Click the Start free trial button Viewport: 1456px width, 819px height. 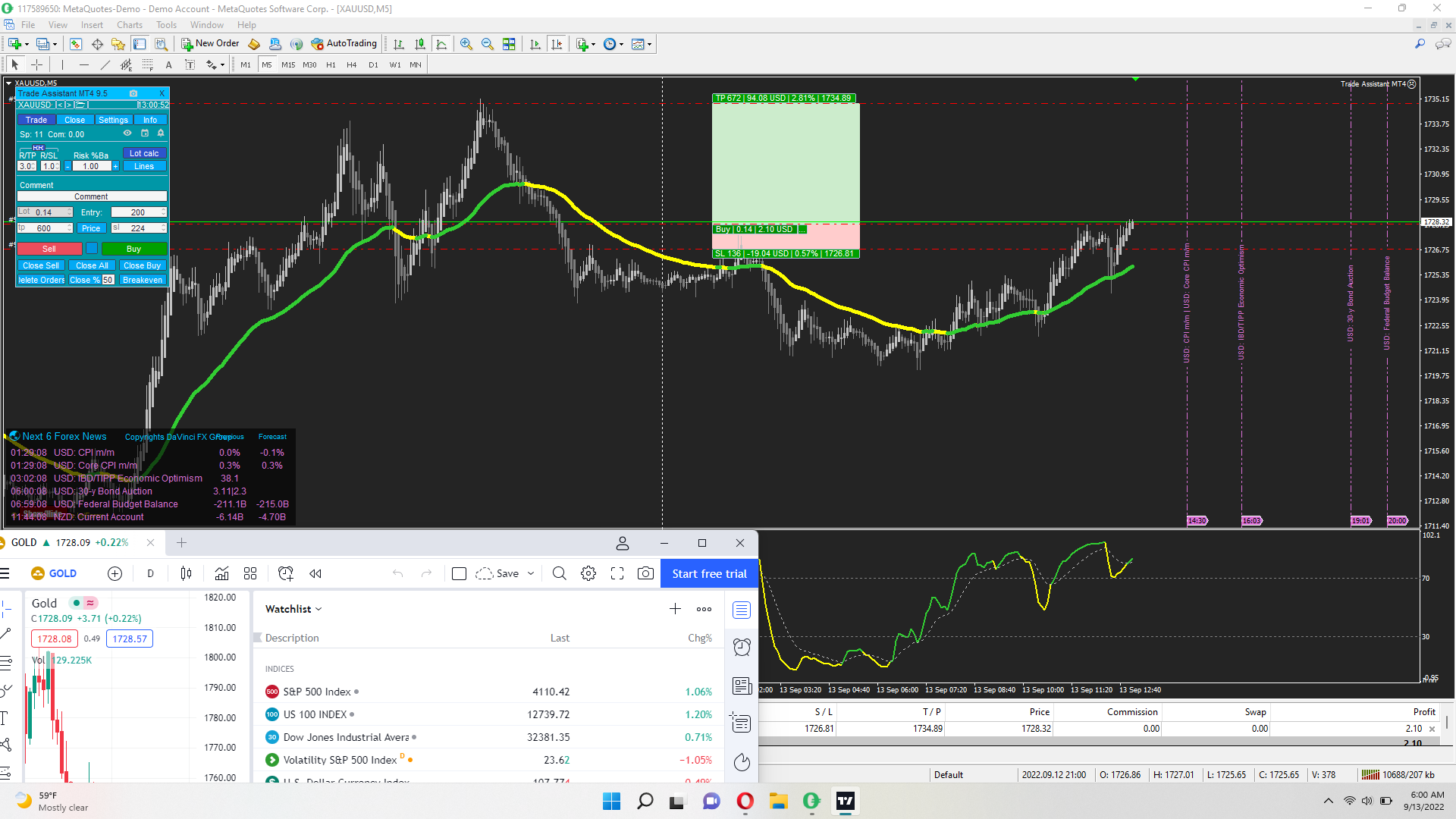709,574
